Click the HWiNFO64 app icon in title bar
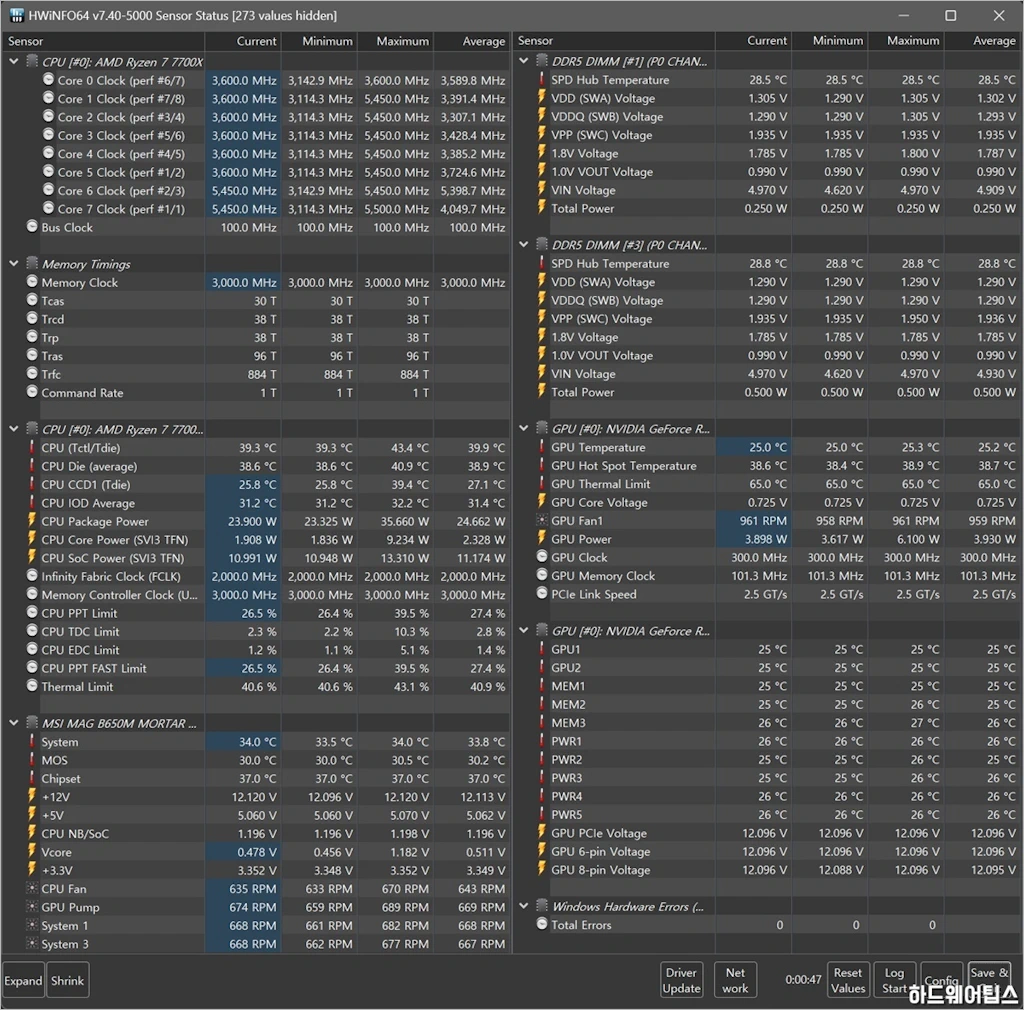Image resolution: width=1024 pixels, height=1010 pixels. [x=16, y=15]
